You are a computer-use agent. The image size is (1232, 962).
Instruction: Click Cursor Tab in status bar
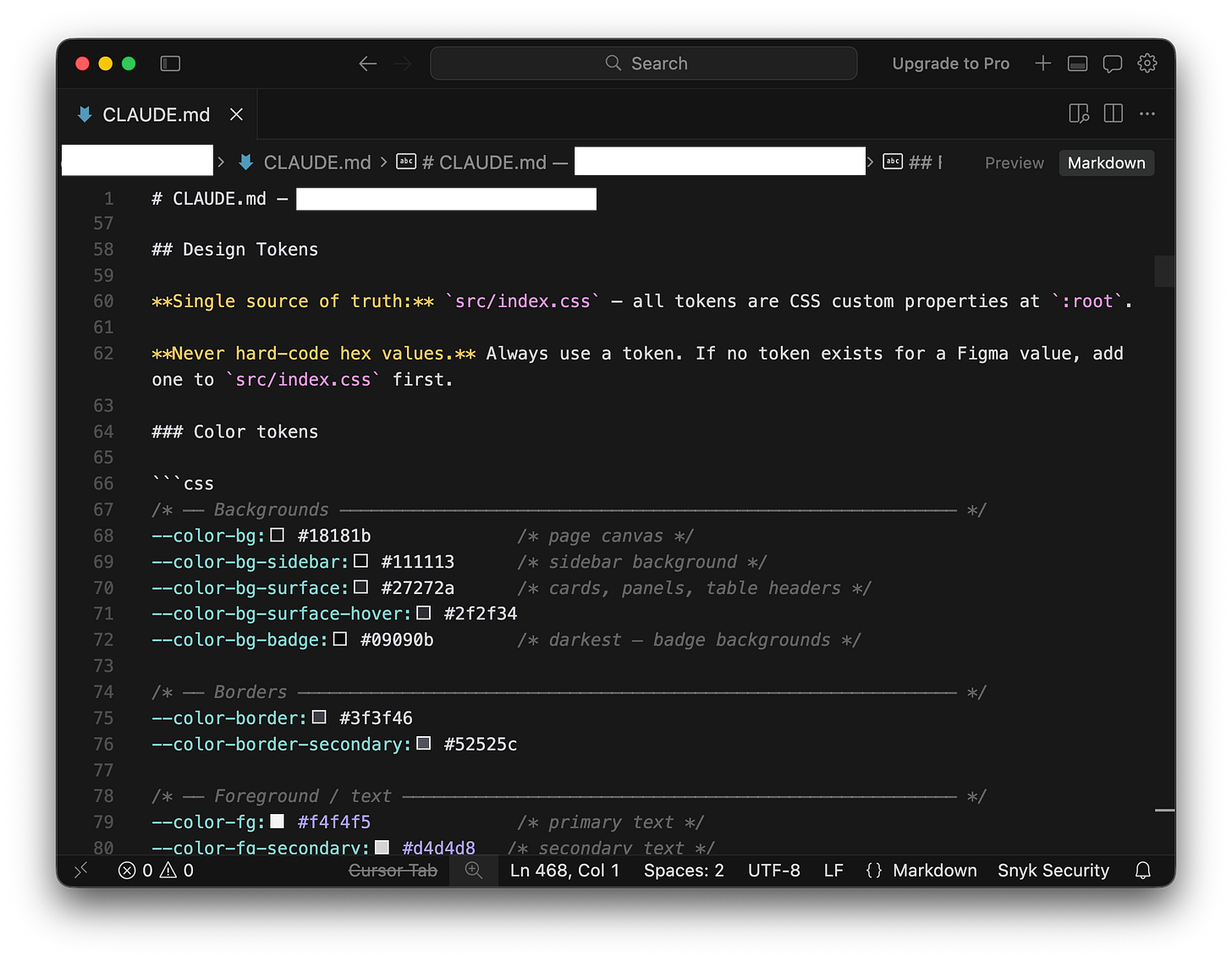(x=393, y=870)
